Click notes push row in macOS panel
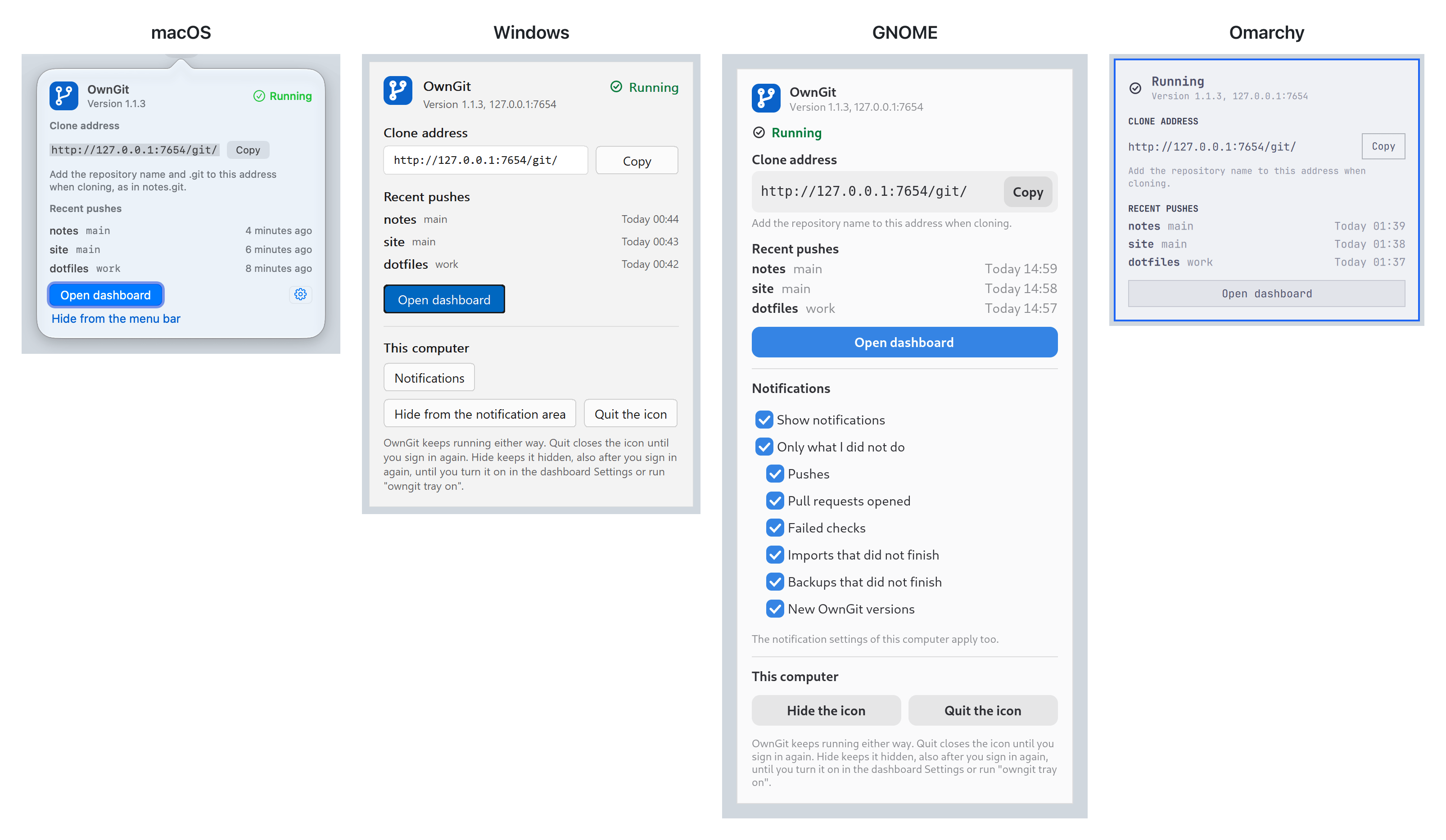 pyautogui.click(x=181, y=230)
